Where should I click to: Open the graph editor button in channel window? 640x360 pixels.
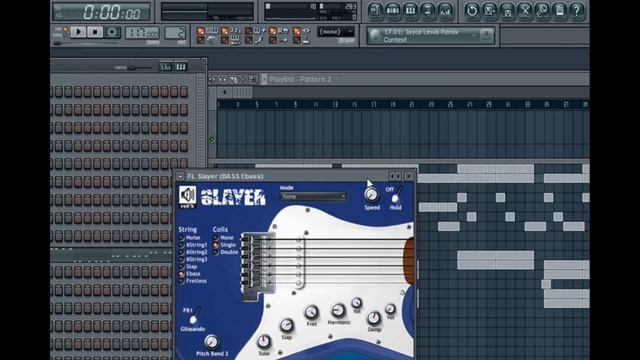tap(165, 67)
